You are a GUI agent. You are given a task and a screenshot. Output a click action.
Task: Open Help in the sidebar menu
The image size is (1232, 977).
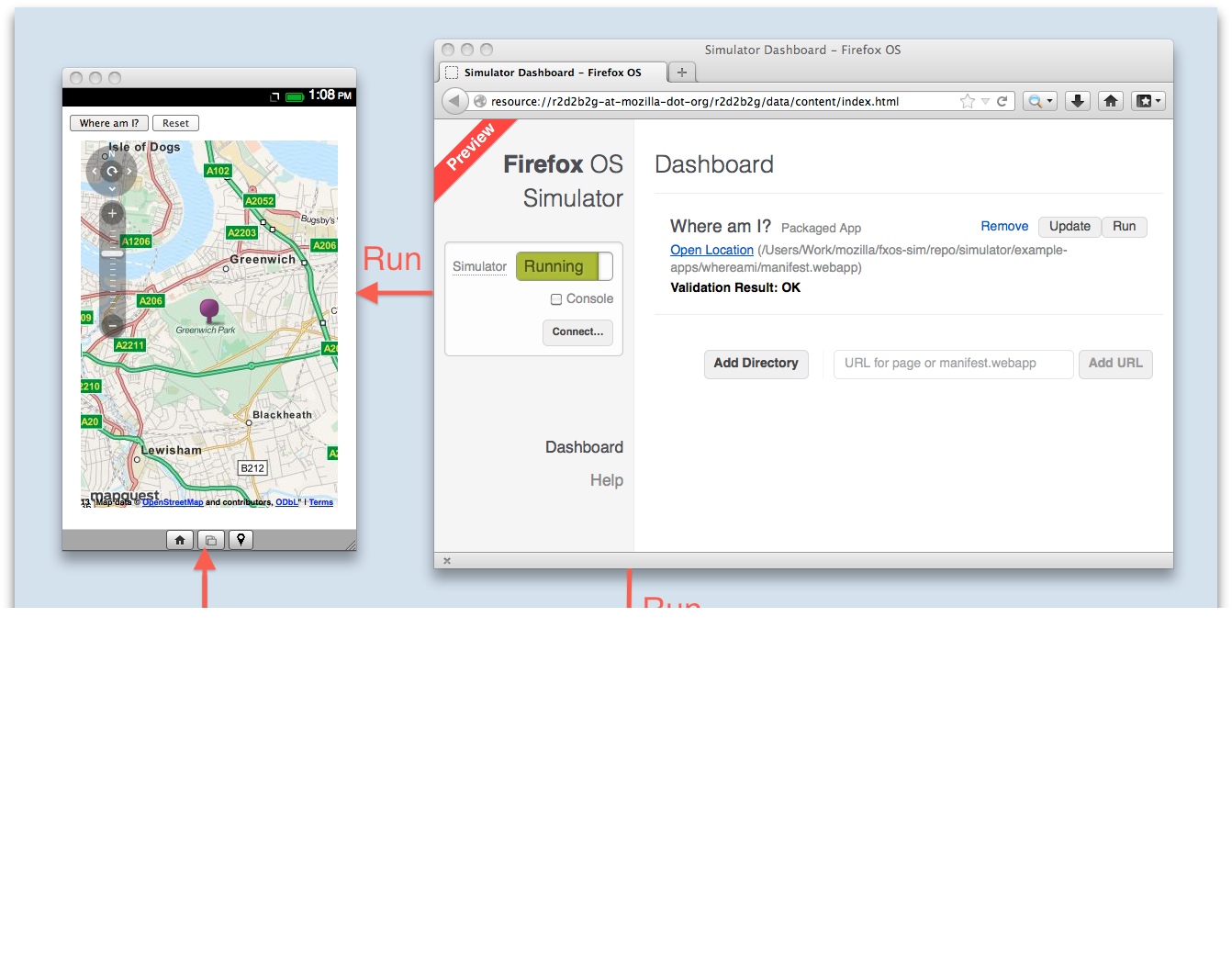tap(606, 480)
